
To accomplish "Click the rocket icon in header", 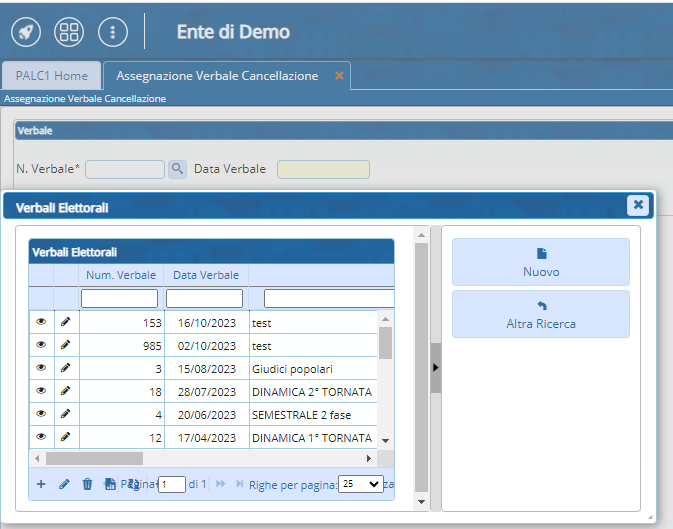I will pos(26,32).
